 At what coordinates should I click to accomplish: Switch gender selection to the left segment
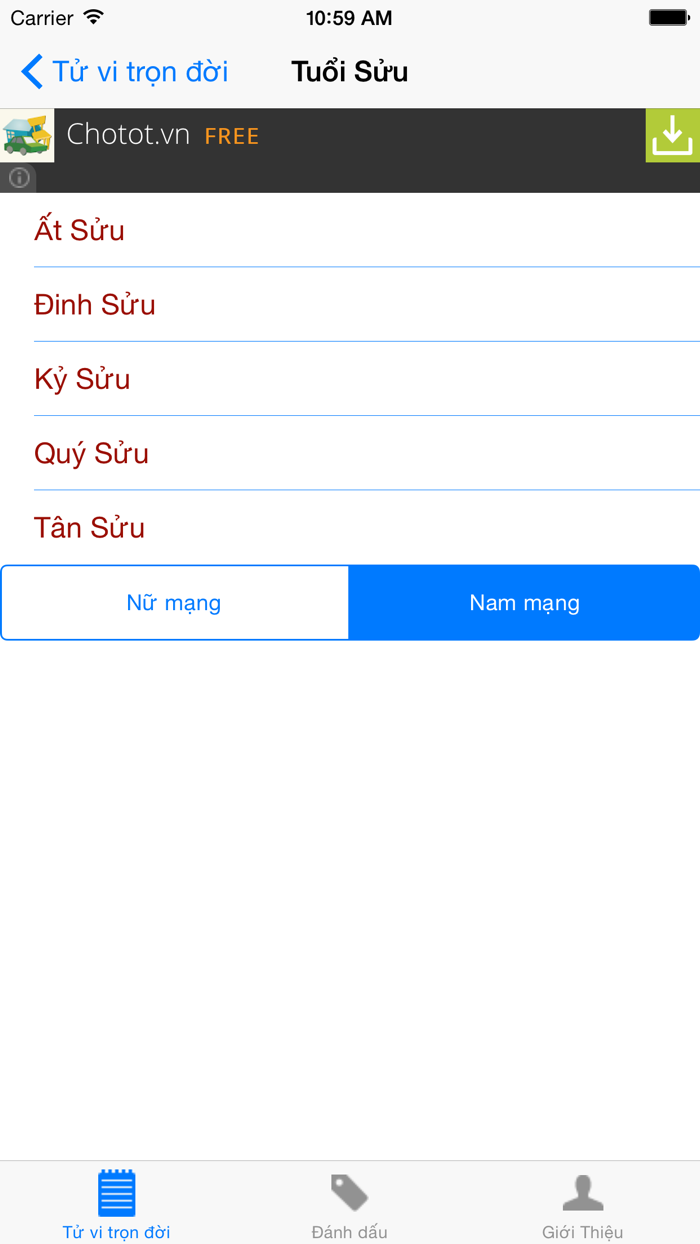click(174, 602)
